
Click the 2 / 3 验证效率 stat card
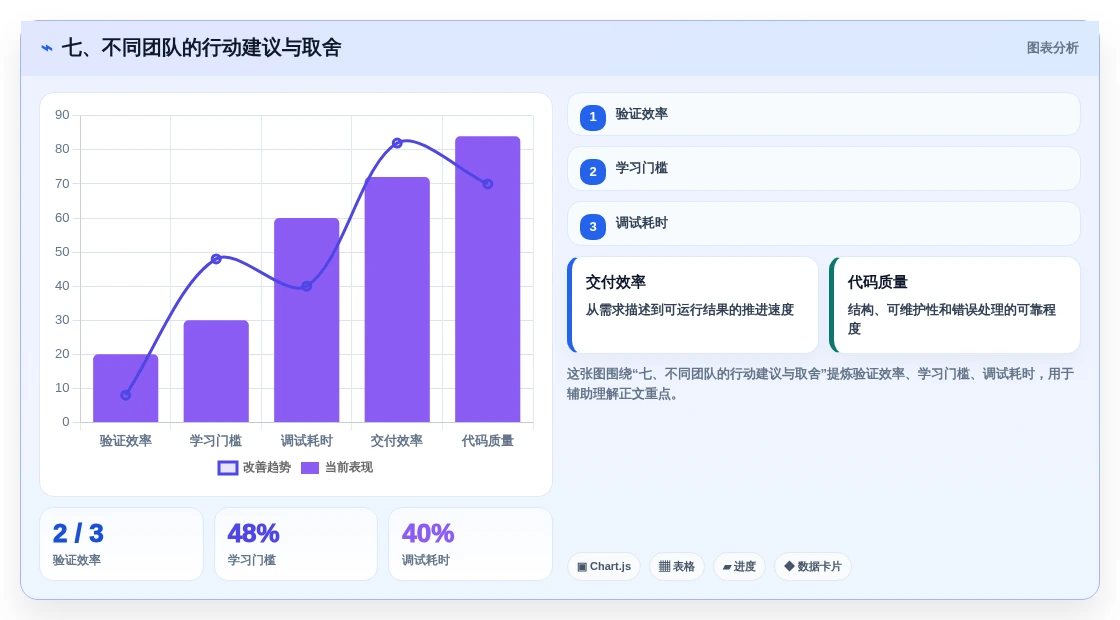[121, 544]
